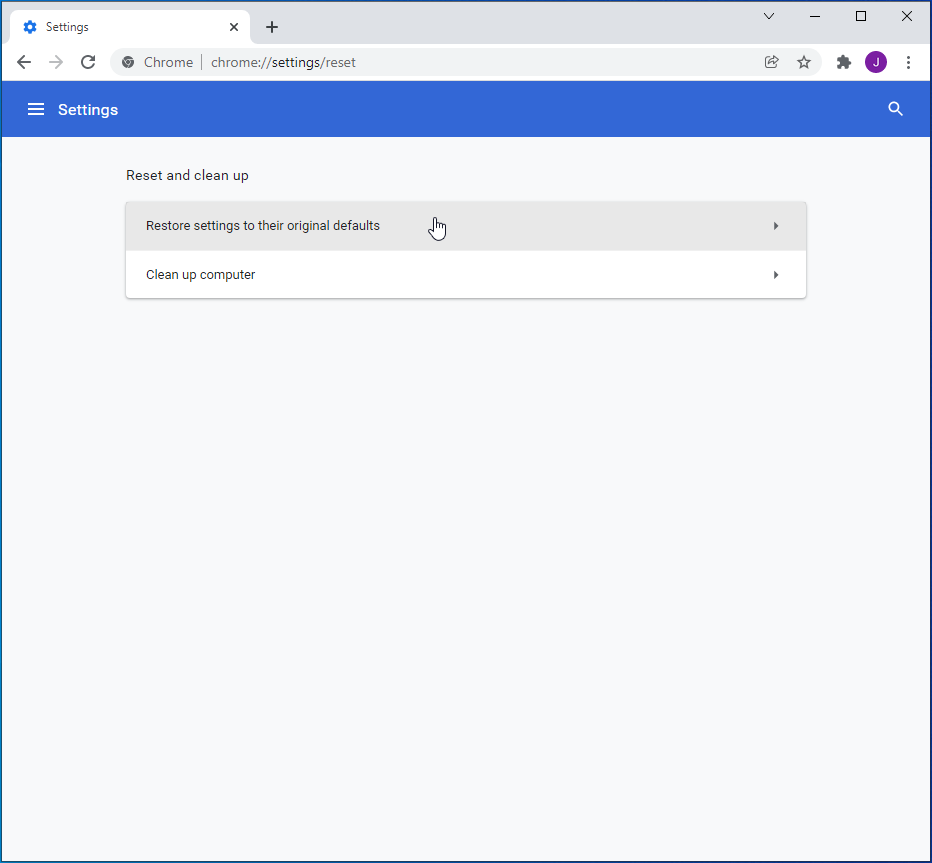Open the share icon in the toolbar
932x863 pixels.
[771, 62]
